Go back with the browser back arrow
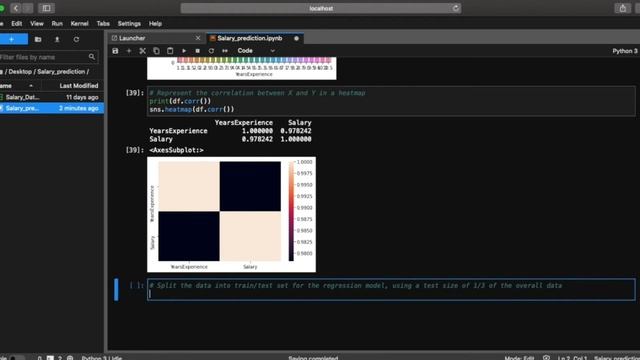The image size is (640, 360). (16, 8)
